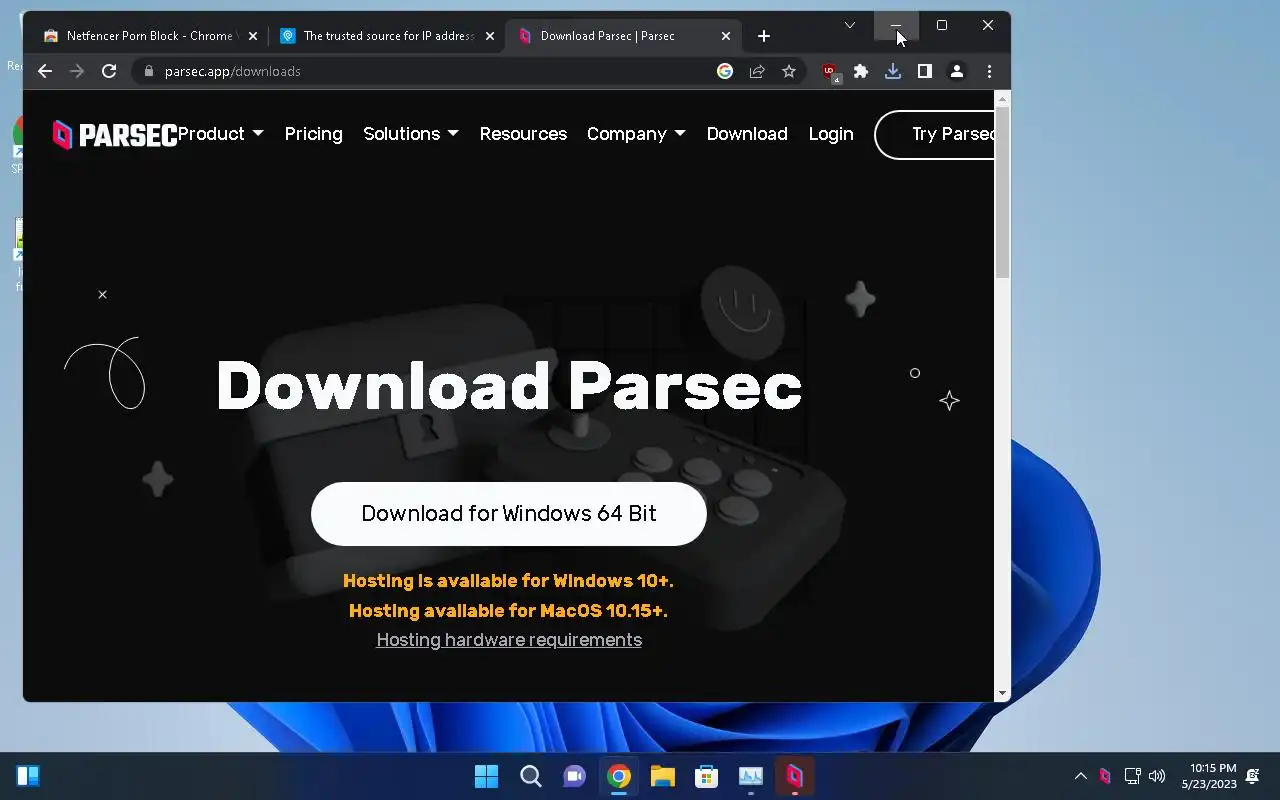The height and width of the screenshot is (800, 1280).
Task: Share this page icon
Action: tap(757, 71)
